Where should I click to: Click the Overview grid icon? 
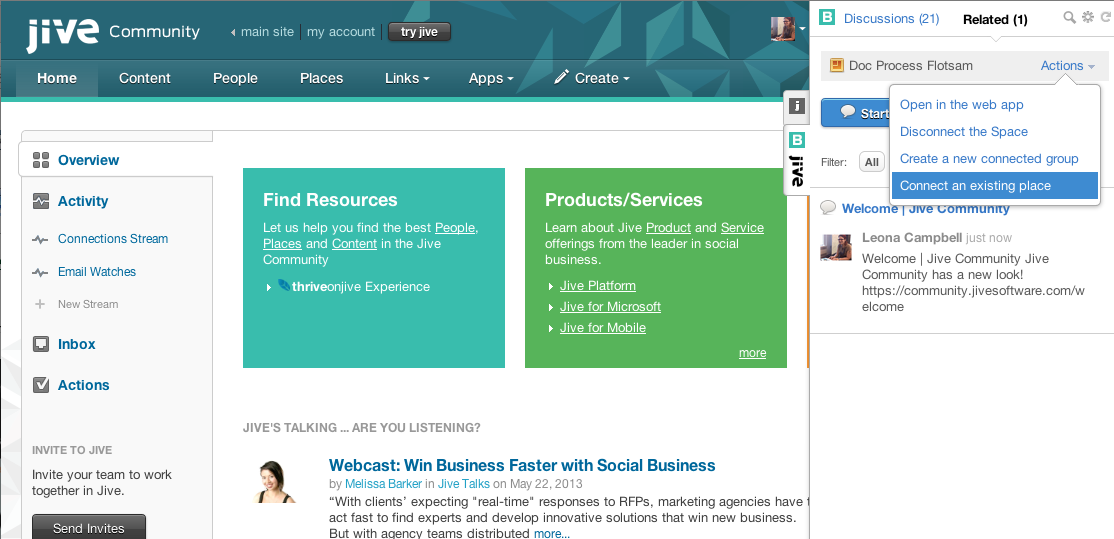[40, 160]
